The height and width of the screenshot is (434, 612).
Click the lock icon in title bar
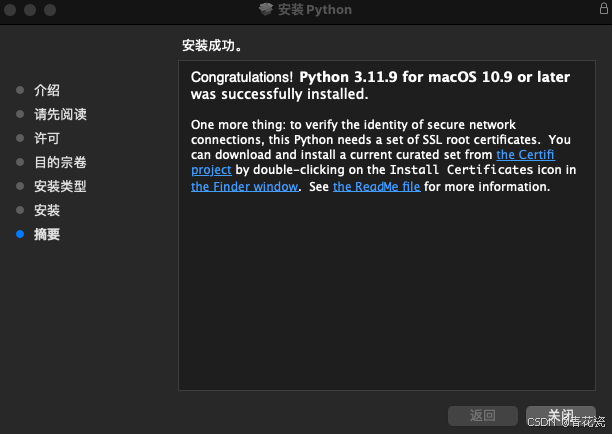604,9
